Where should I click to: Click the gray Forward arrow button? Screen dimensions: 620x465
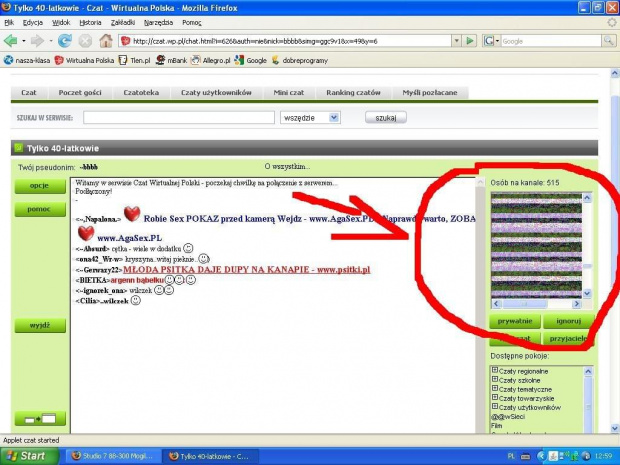point(38,41)
